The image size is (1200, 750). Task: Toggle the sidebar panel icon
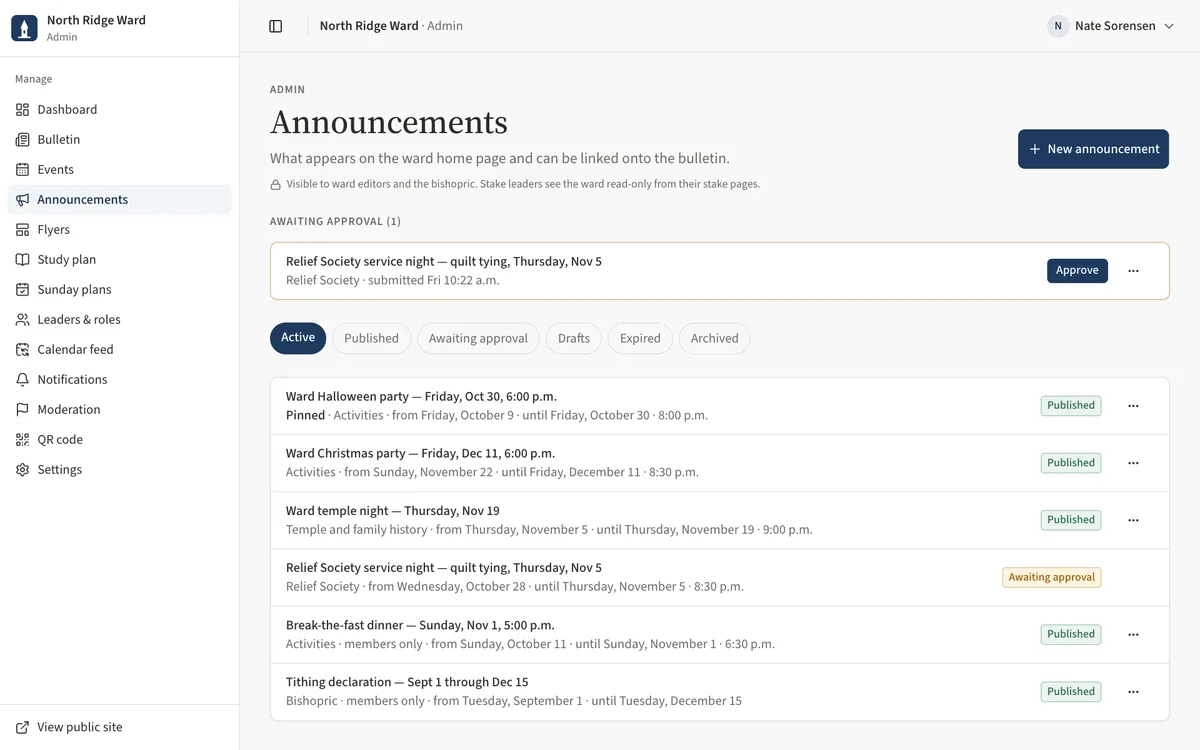(x=276, y=26)
